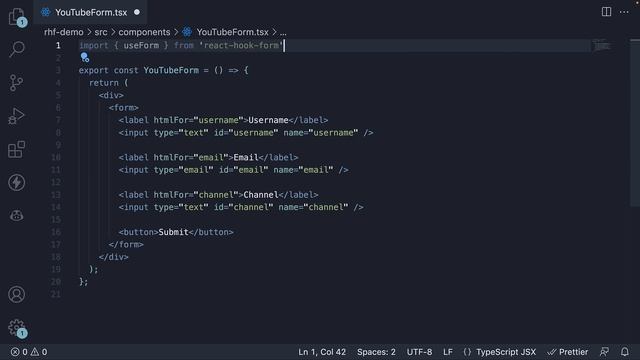
Task: Open the Copilot chat robot icon
Action: 16,215
